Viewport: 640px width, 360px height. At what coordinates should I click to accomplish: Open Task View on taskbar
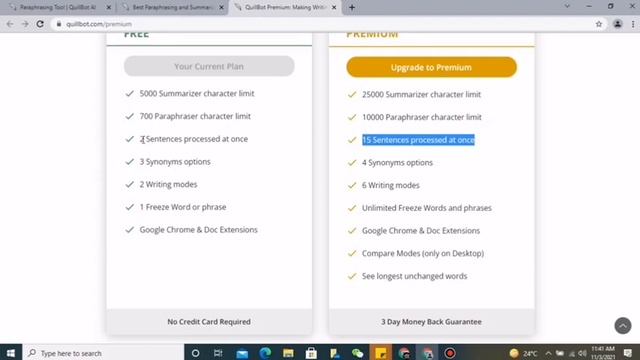click(x=218, y=353)
